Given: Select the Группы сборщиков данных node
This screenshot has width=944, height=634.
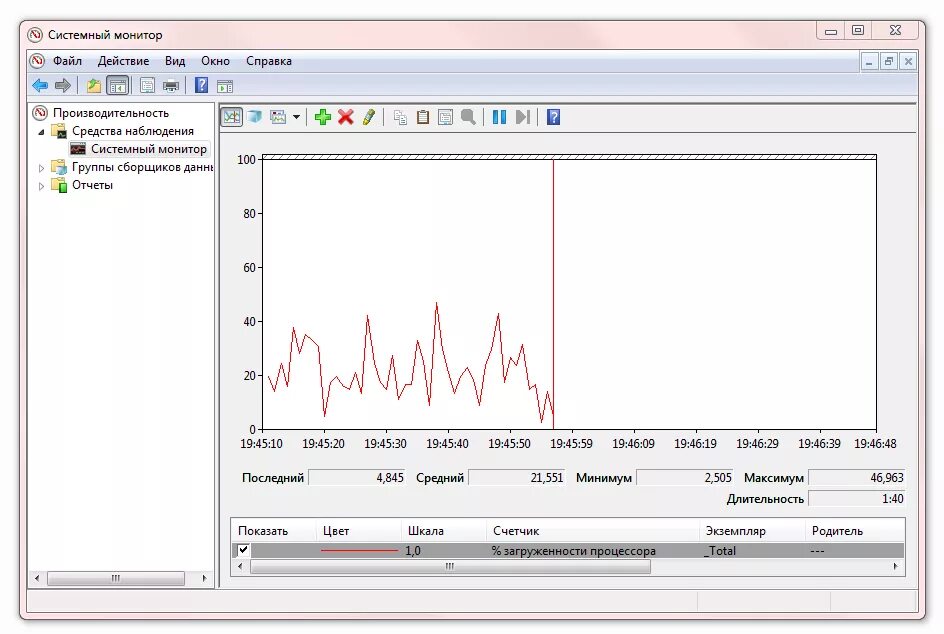Looking at the screenshot, I should [x=143, y=167].
